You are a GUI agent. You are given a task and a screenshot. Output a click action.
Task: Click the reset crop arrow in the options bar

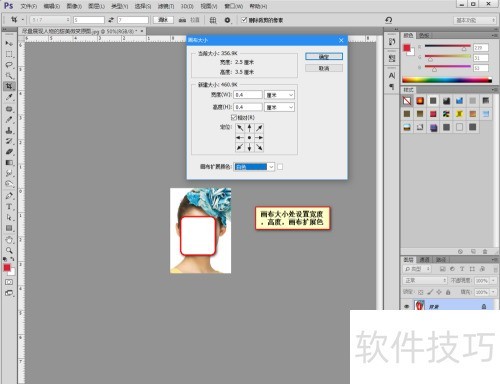pos(389,20)
